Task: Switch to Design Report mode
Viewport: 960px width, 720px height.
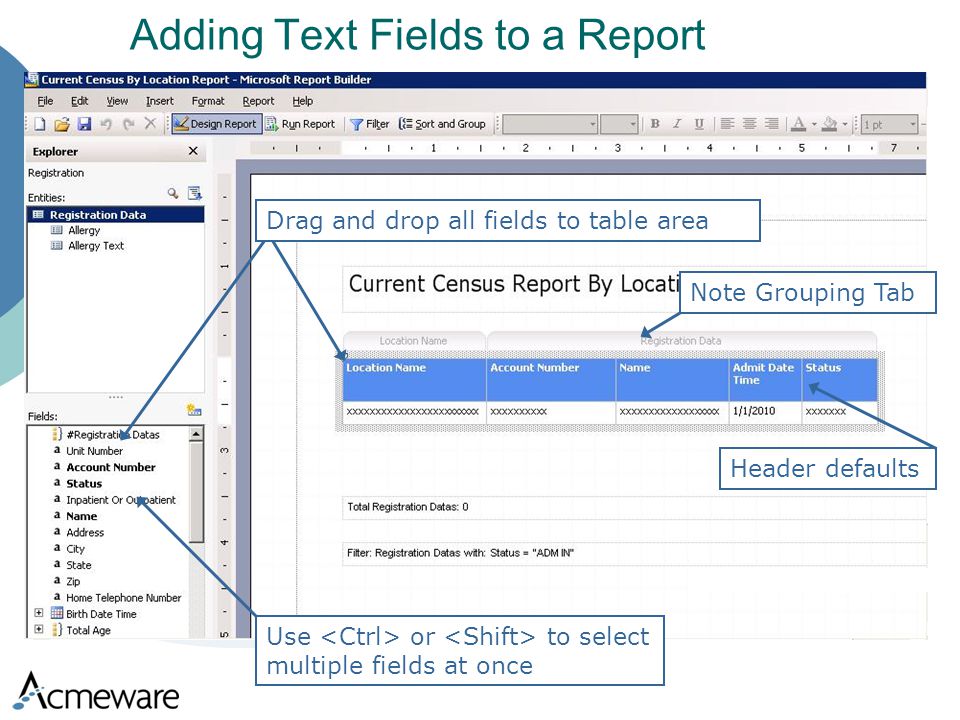Action: [216, 124]
